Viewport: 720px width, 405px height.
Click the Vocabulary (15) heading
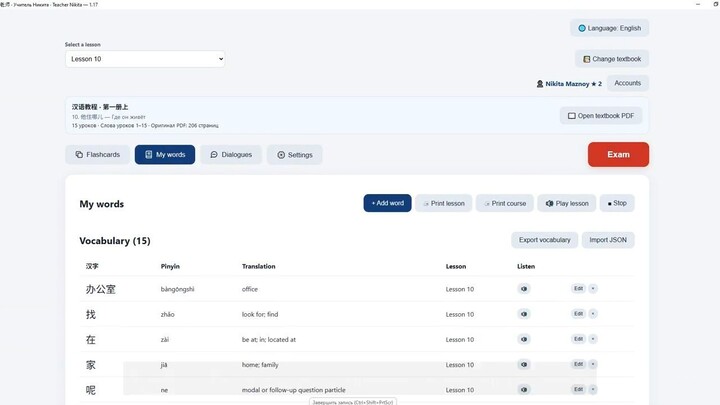[x=115, y=241]
